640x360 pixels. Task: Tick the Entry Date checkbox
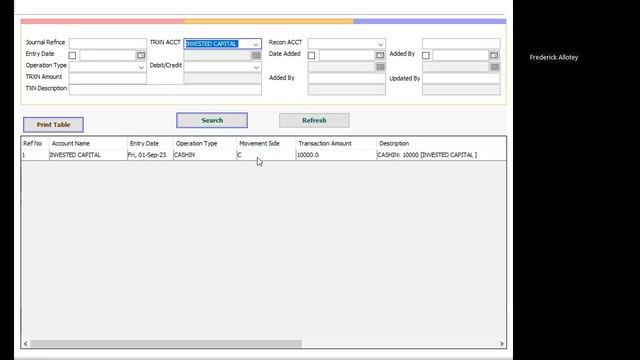pos(72,56)
